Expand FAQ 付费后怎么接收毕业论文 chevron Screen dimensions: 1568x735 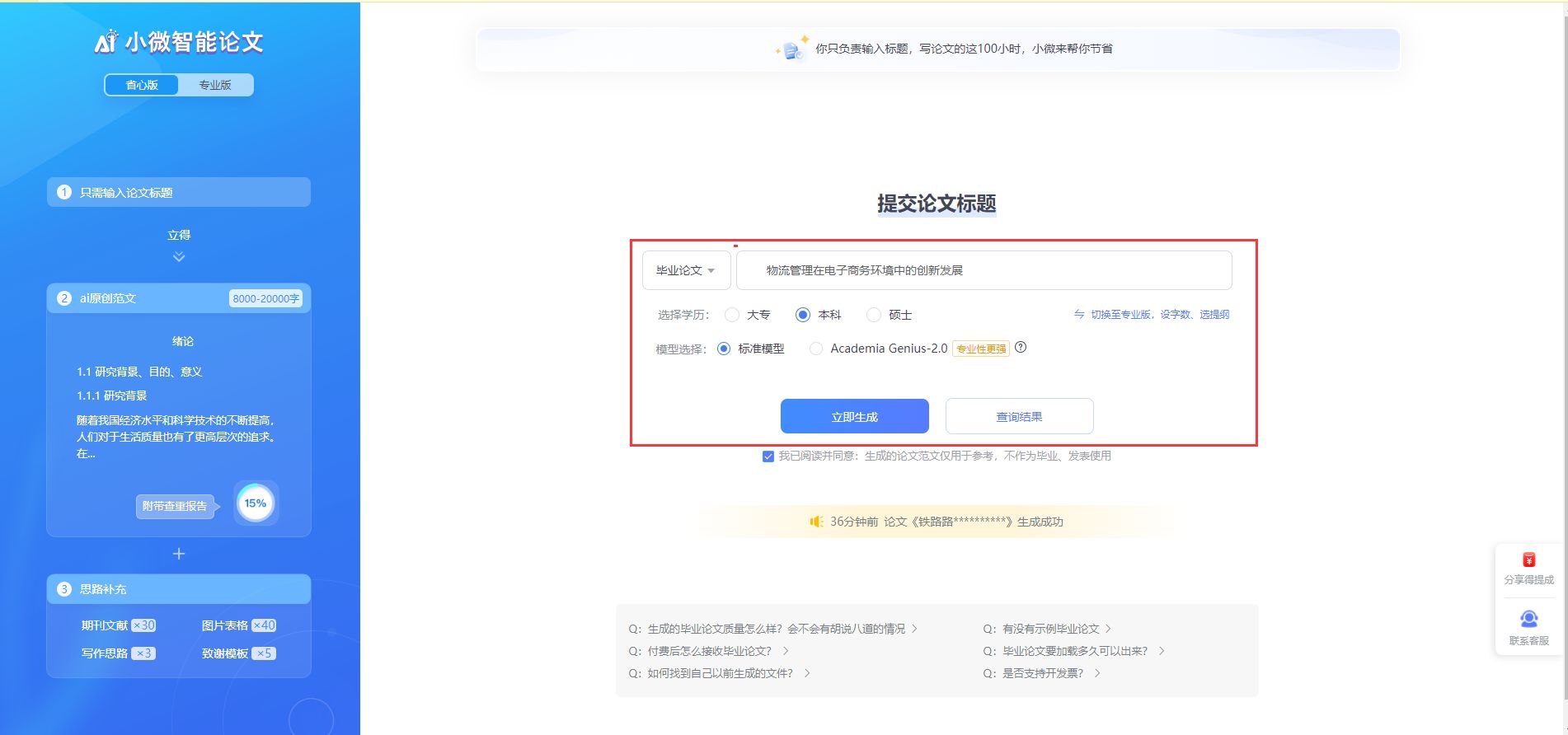point(786,651)
